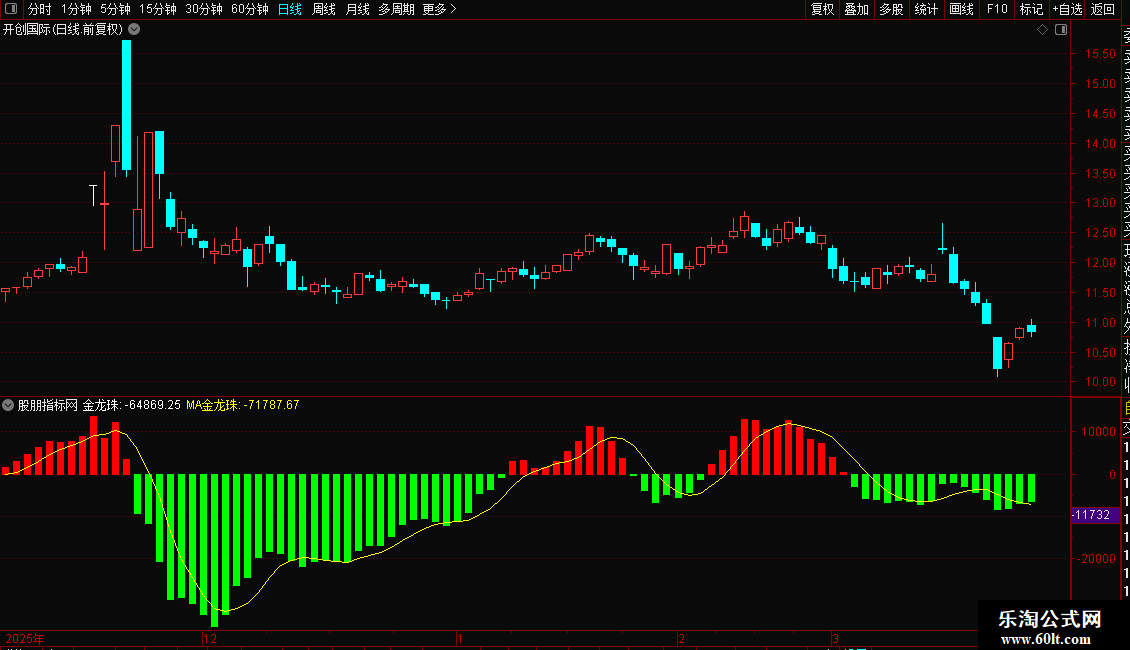Expand the 开创国际 chart title dropdown

click(134, 30)
